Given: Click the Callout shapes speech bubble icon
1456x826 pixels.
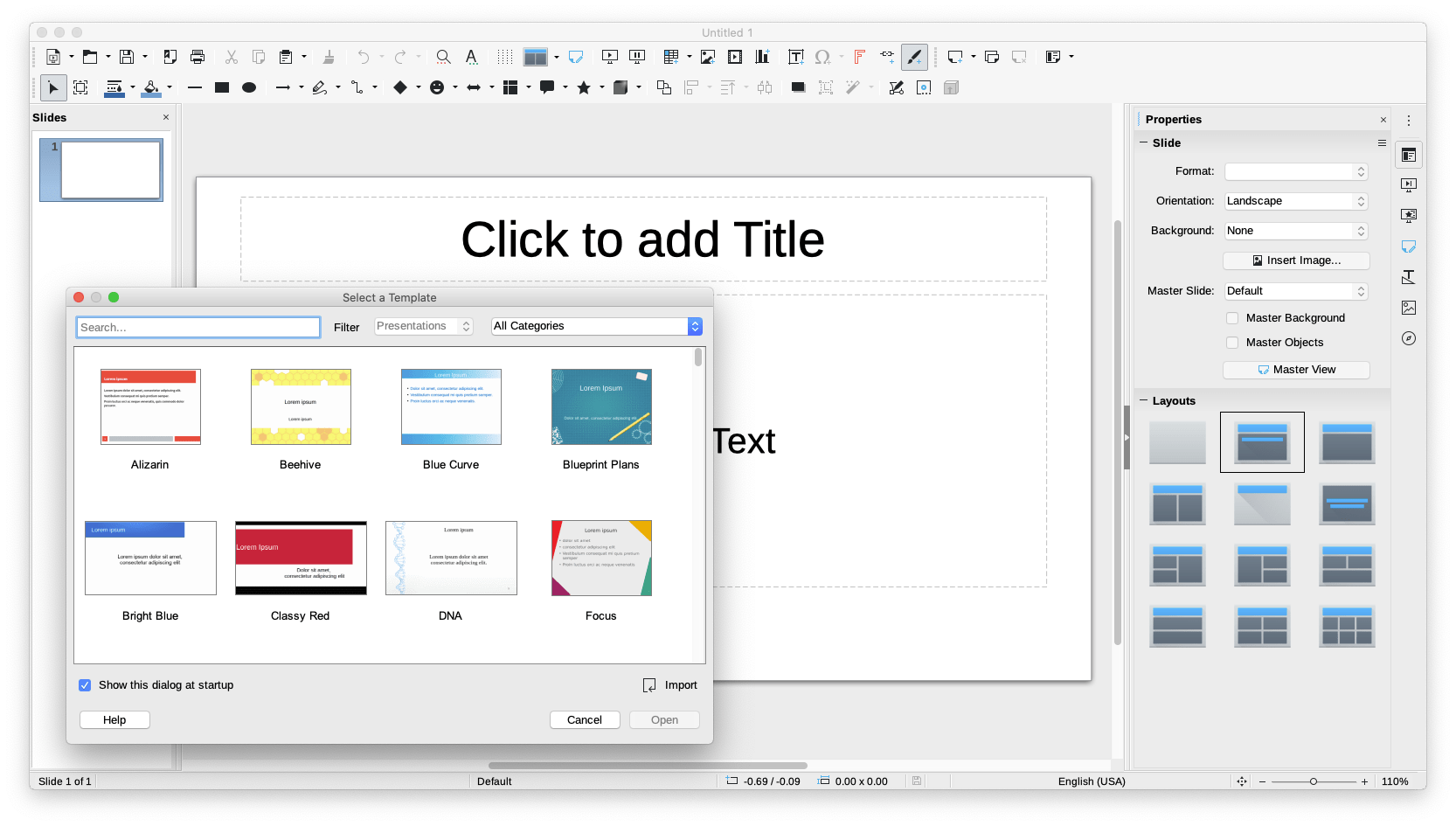Looking at the screenshot, I should pyautogui.click(x=547, y=87).
